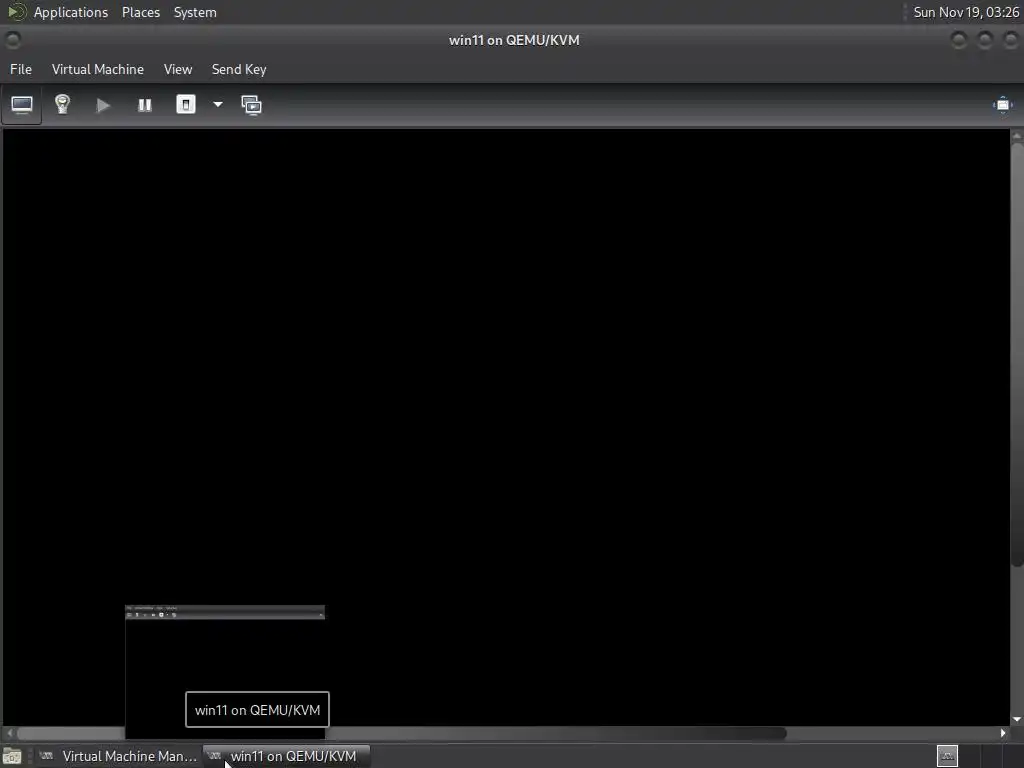Open the View menu
The height and width of the screenshot is (768, 1024).
178,69
